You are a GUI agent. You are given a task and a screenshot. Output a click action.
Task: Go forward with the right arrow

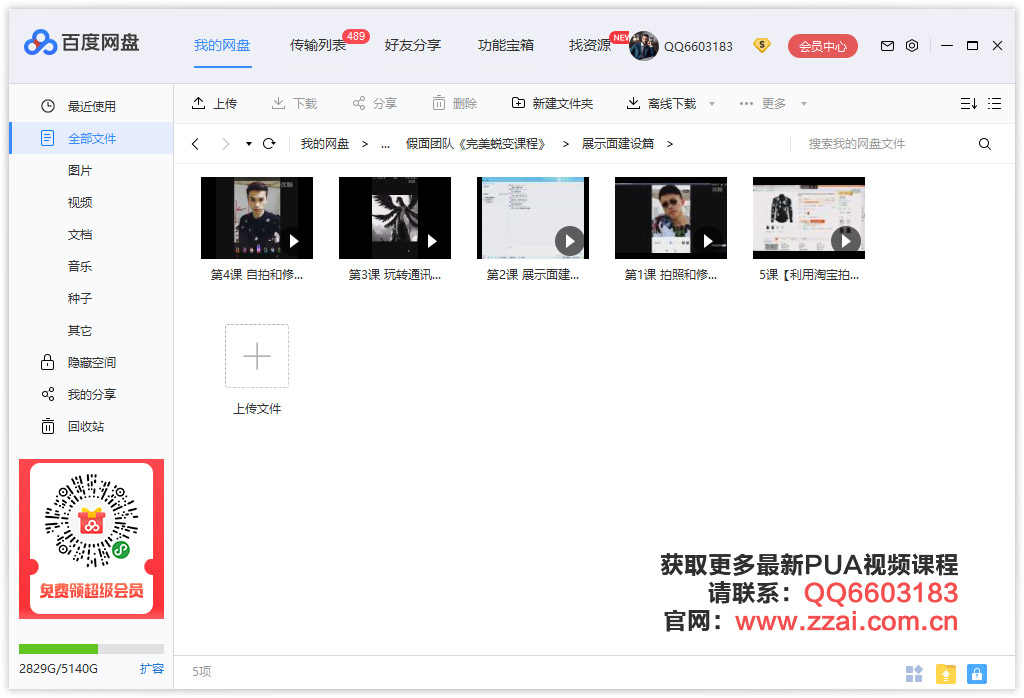[225, 144]
